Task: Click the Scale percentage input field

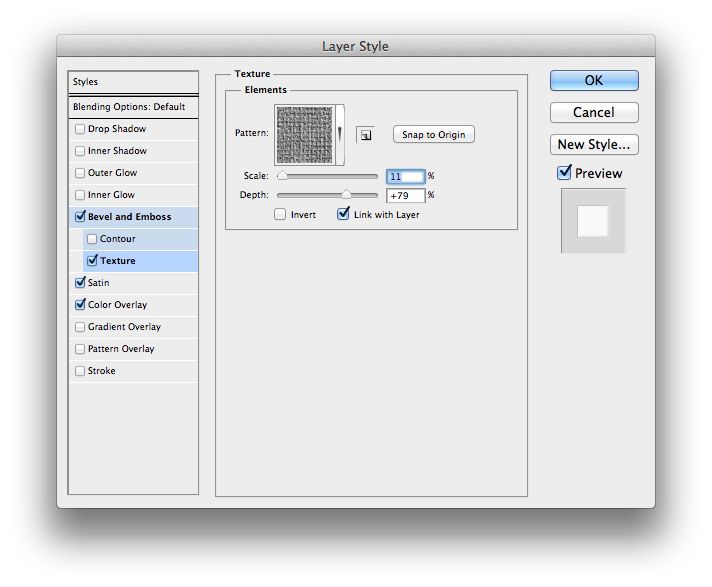Action: pyautogui.click(x=405, y=176)
